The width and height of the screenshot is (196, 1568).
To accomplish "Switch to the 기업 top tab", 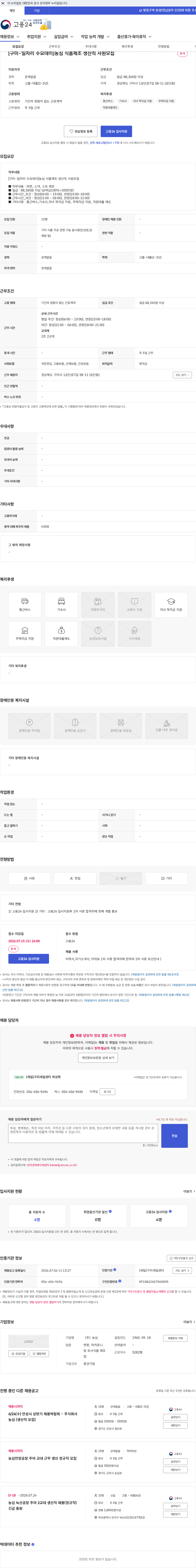I will tap(37, 10).
